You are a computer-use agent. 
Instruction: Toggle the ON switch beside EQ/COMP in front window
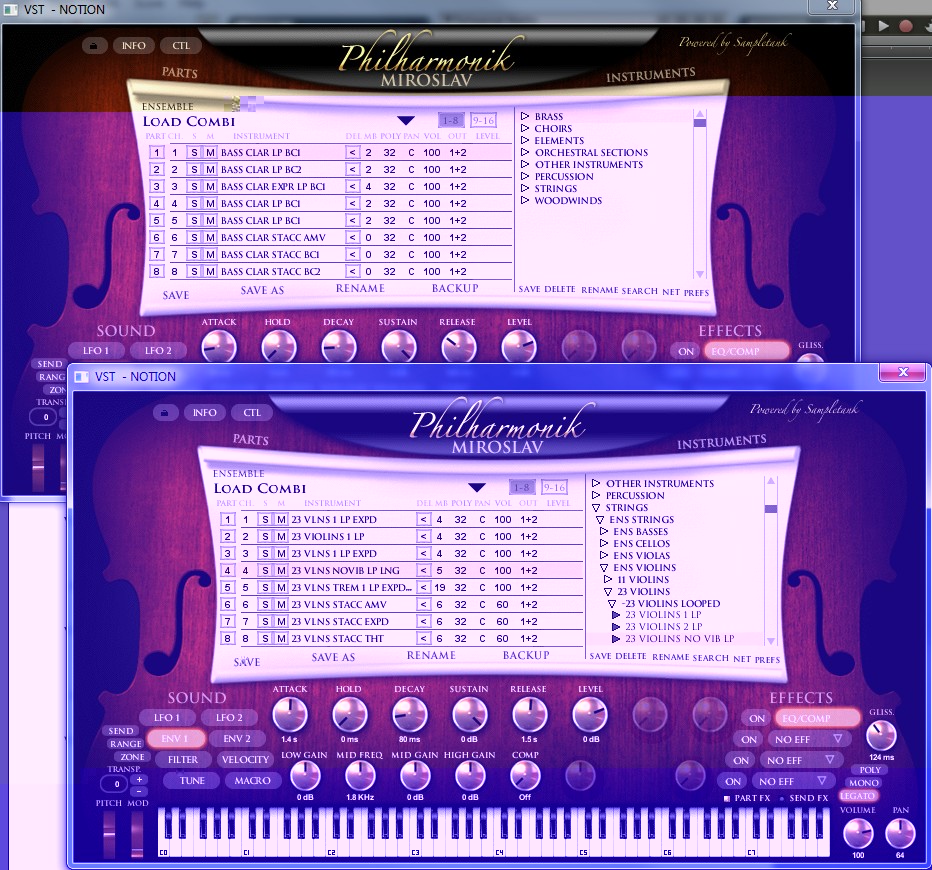757,718
